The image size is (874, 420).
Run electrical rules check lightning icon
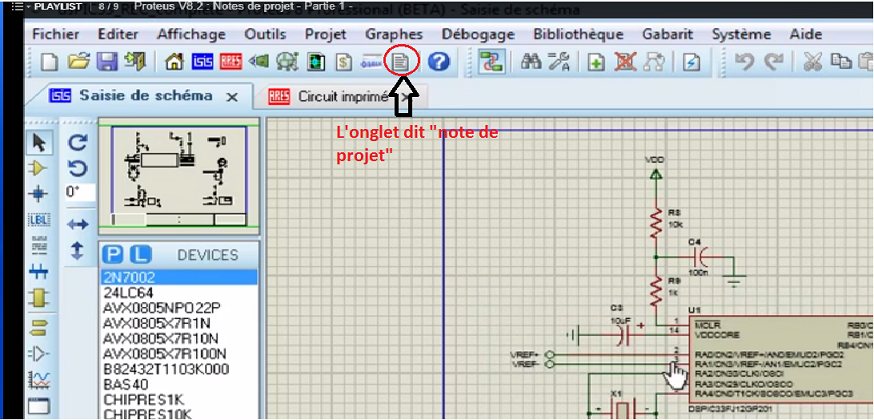(691, 62)
